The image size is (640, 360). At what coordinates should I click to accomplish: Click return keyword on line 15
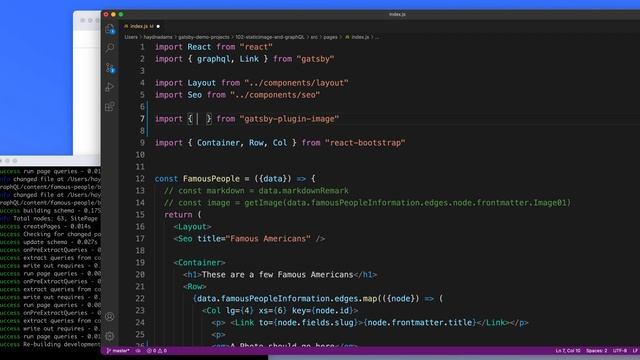click(x=178, y=215)
